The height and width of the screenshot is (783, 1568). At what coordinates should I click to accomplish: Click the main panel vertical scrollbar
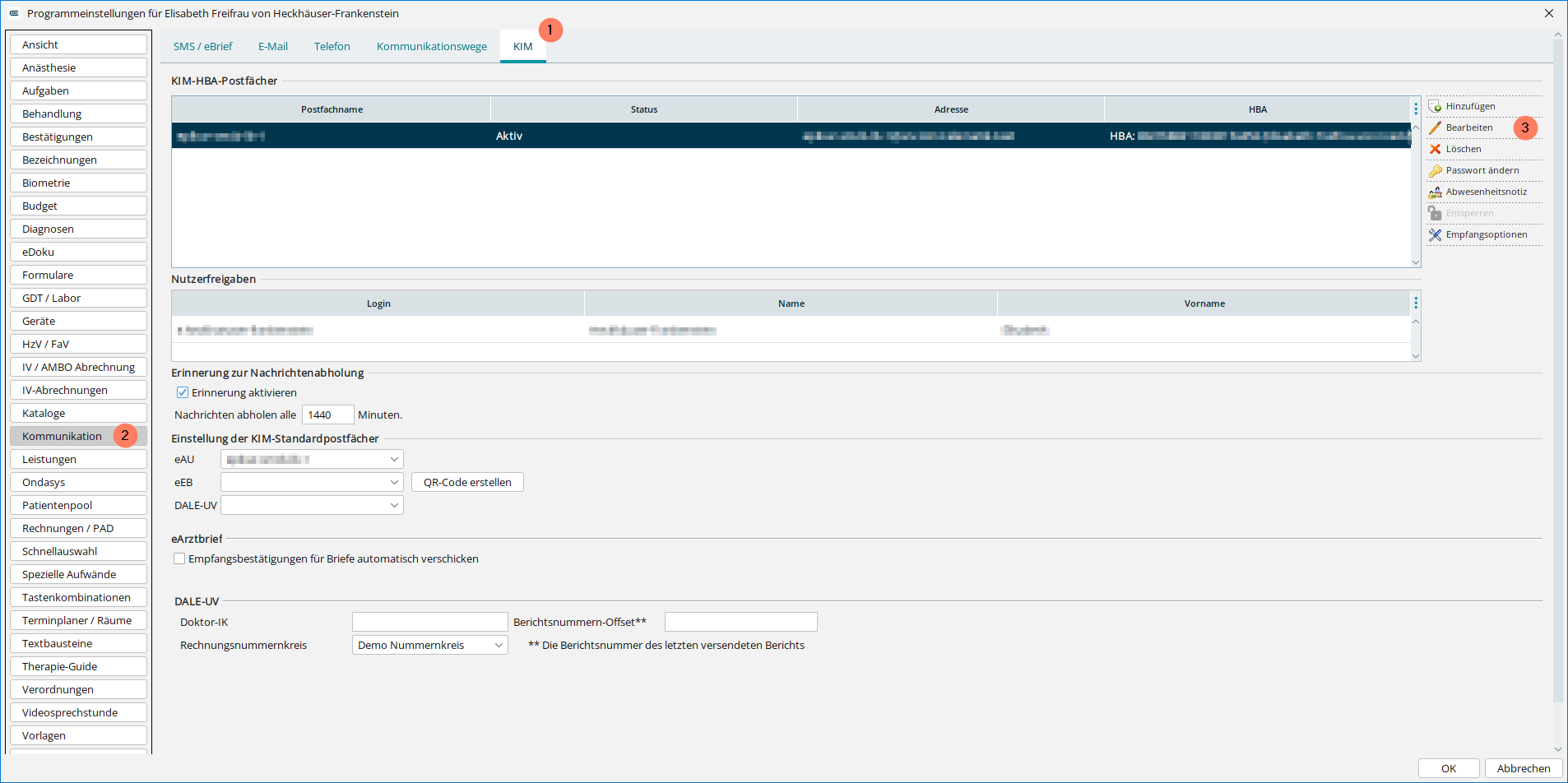coord(1558,370)
